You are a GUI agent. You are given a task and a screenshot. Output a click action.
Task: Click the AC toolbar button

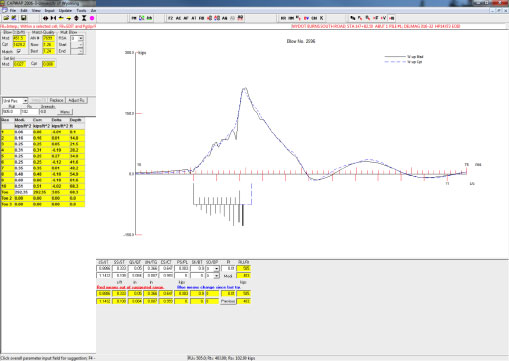tap(178, 18)
